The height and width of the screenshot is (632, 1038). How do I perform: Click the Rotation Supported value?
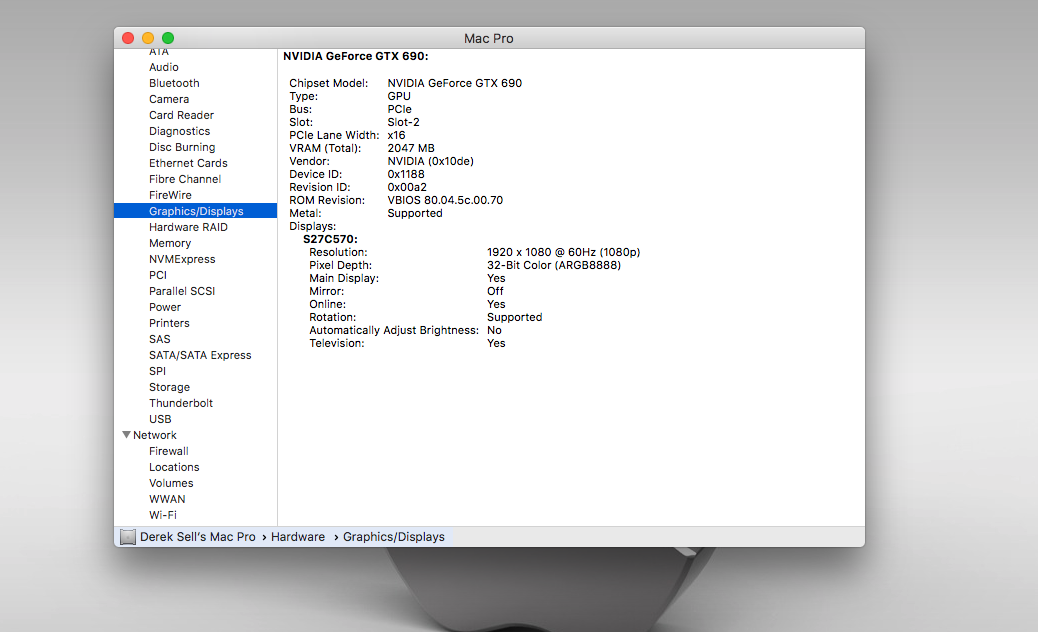[x=514, y=317]
